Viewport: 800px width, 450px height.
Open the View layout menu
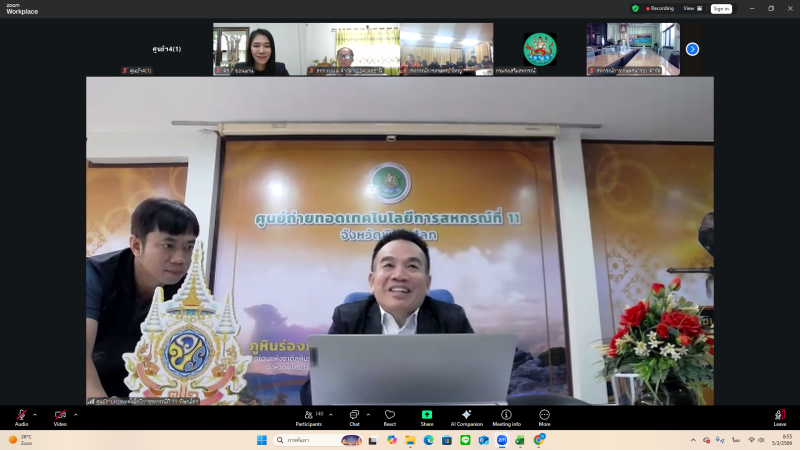point(690,8)
